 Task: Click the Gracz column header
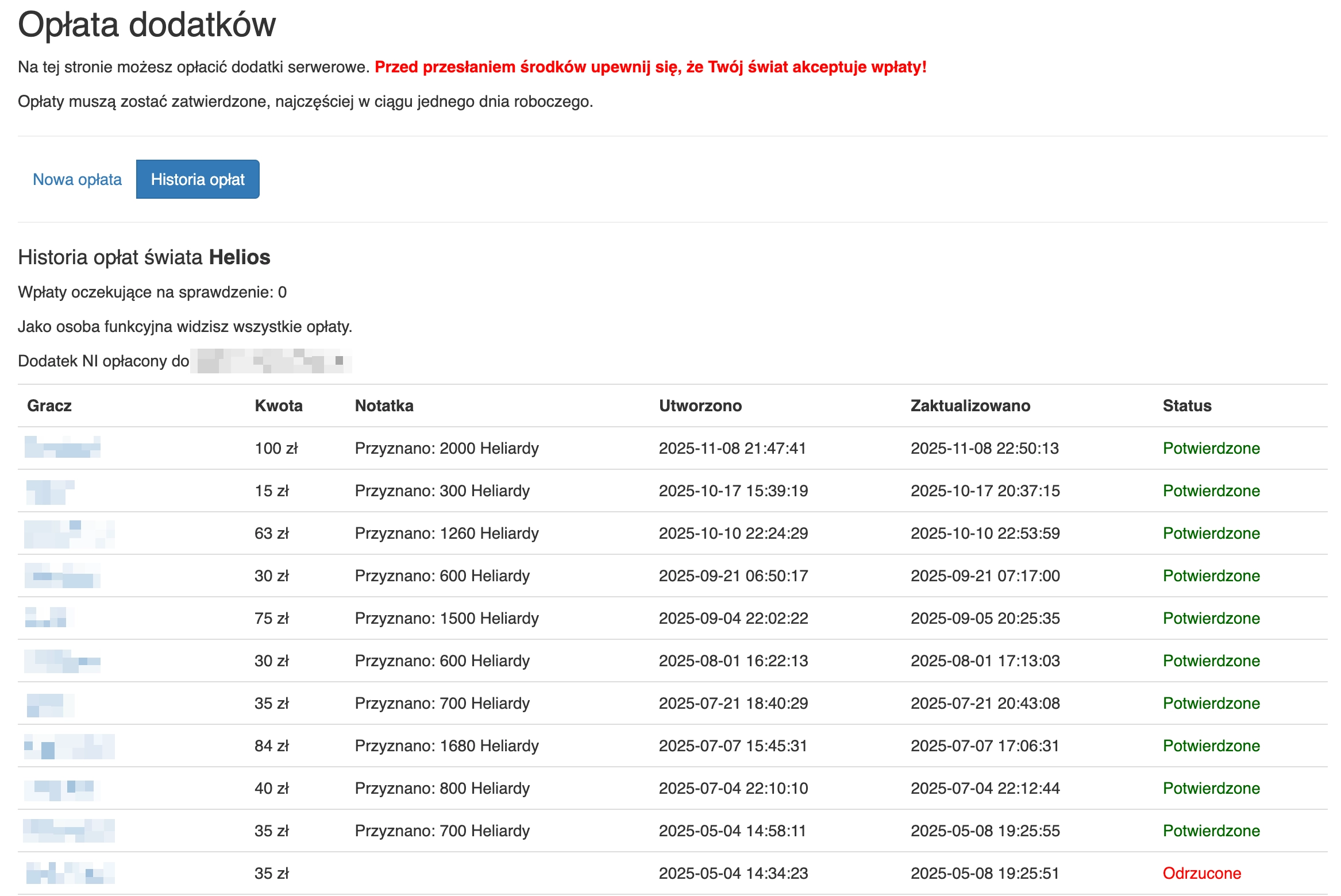[49, 406]
